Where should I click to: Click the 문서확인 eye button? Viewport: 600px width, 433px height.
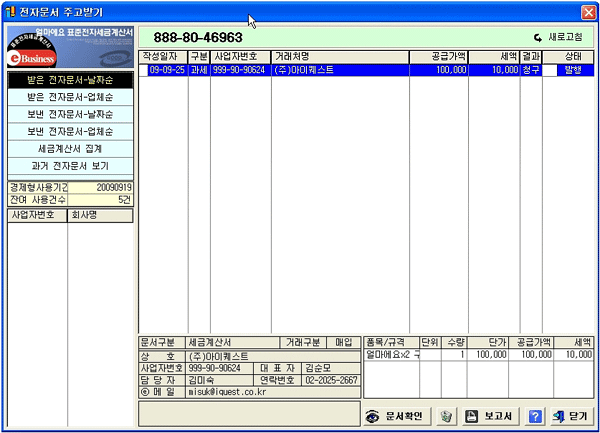[396, 416]
